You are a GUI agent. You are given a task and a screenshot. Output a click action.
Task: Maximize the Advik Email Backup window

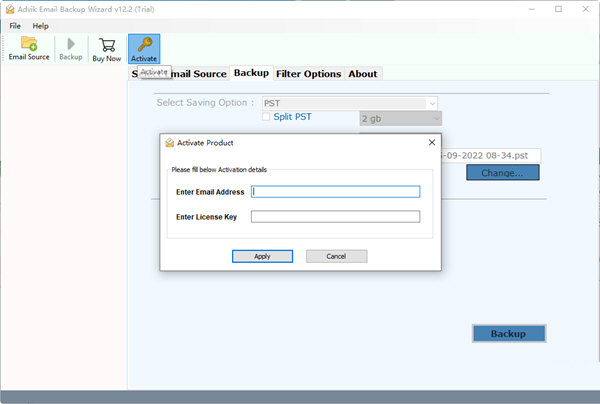[x=558, y=9]
